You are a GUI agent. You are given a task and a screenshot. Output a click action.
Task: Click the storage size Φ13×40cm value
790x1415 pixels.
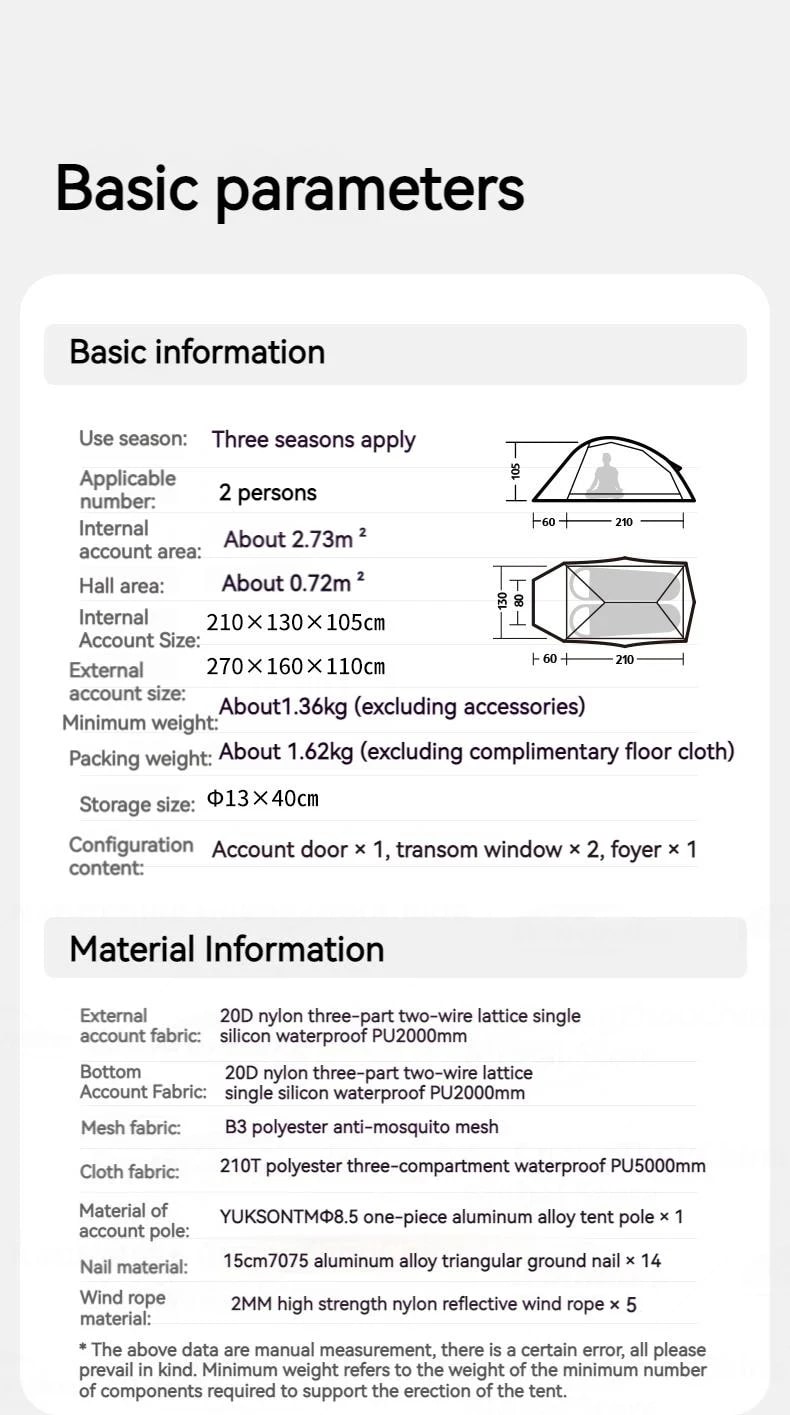pos(263,799)
